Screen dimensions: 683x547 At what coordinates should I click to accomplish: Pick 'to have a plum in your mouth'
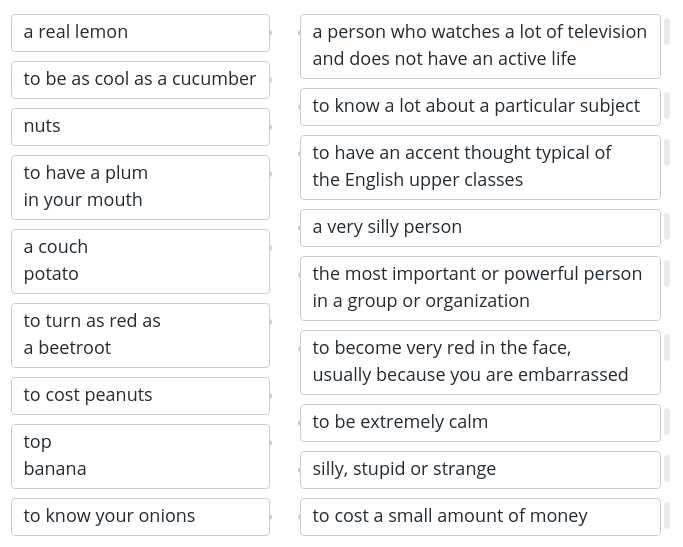click(140, 188)
